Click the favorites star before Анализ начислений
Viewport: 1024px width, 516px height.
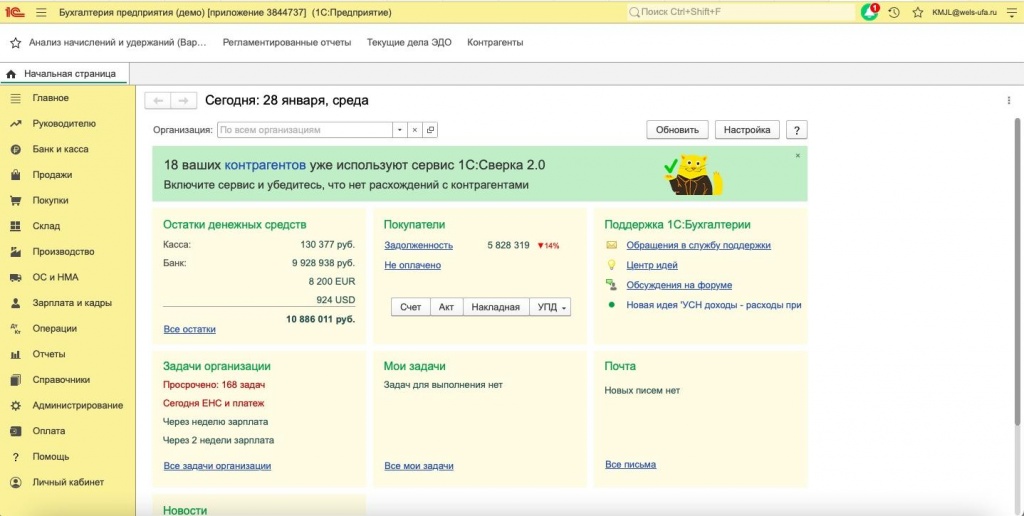coord(16,42)
